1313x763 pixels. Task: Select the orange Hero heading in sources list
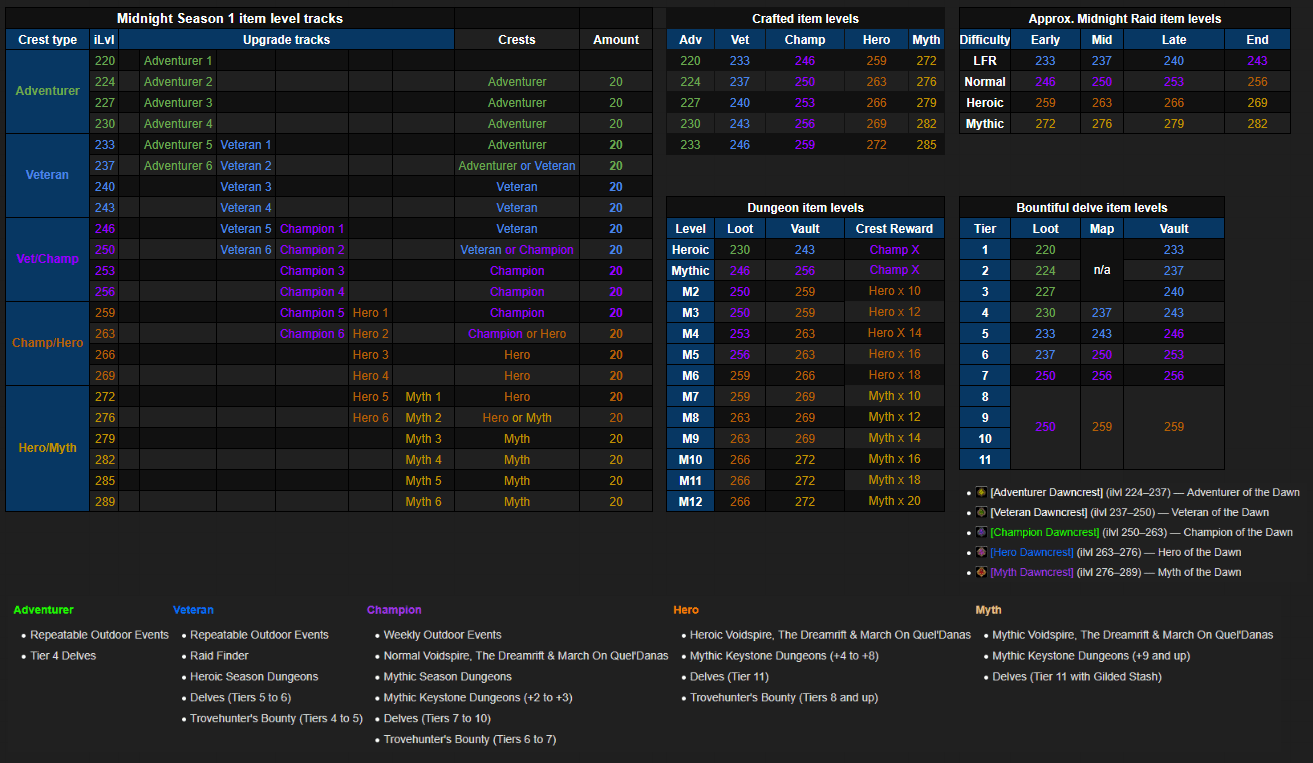click(686, 610)
